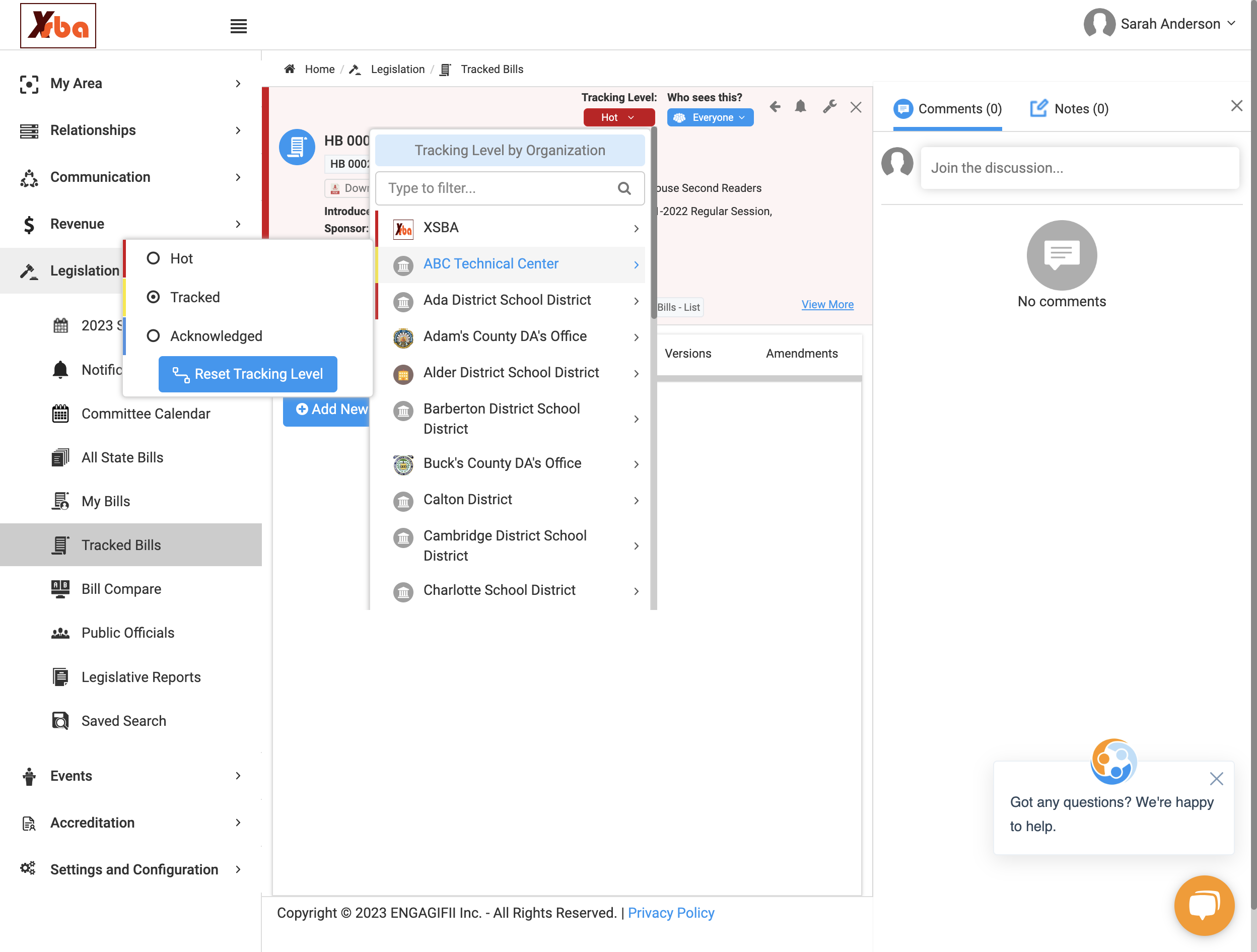This screenshot has height=952, width=1257.
Task: Click the blue bill document icon
Action: [x=297, y=147]
